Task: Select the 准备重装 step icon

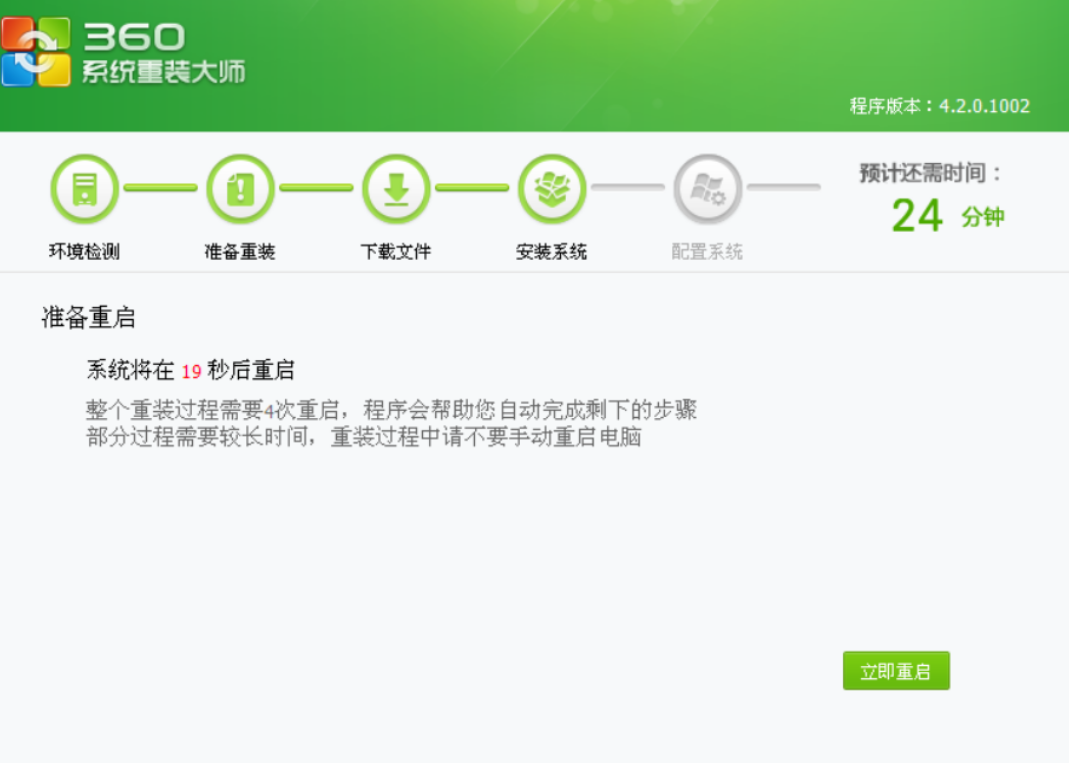Action: tap(240, 189)
